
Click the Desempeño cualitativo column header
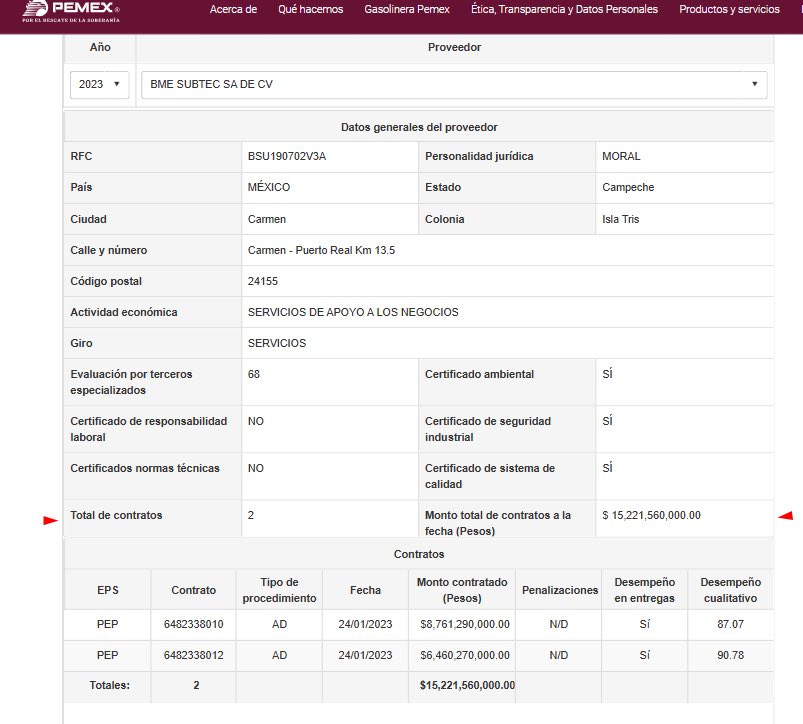[x=730, y=590]
